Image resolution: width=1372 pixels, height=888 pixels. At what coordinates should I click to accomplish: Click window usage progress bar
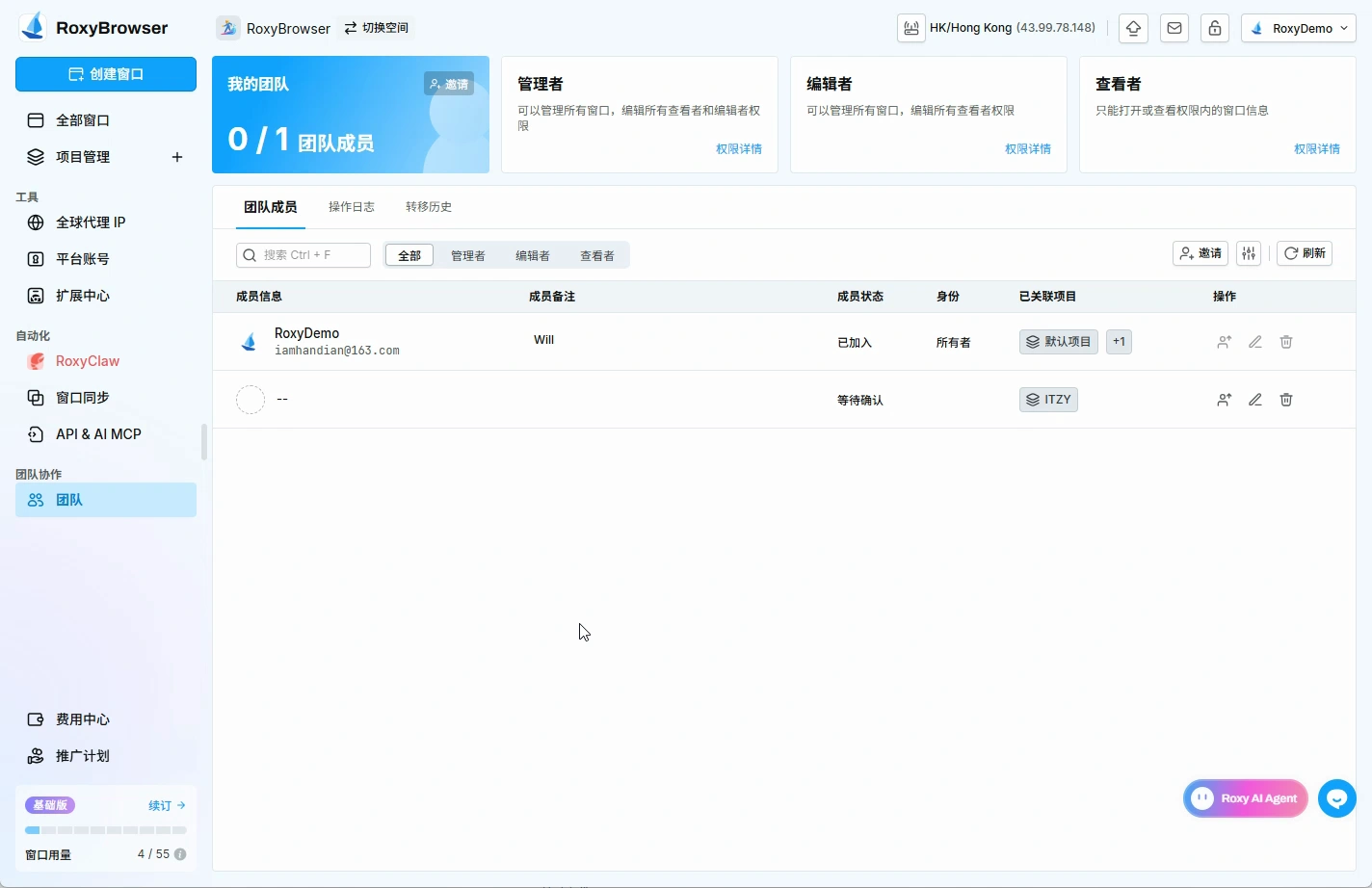click(x=106, y=830)
